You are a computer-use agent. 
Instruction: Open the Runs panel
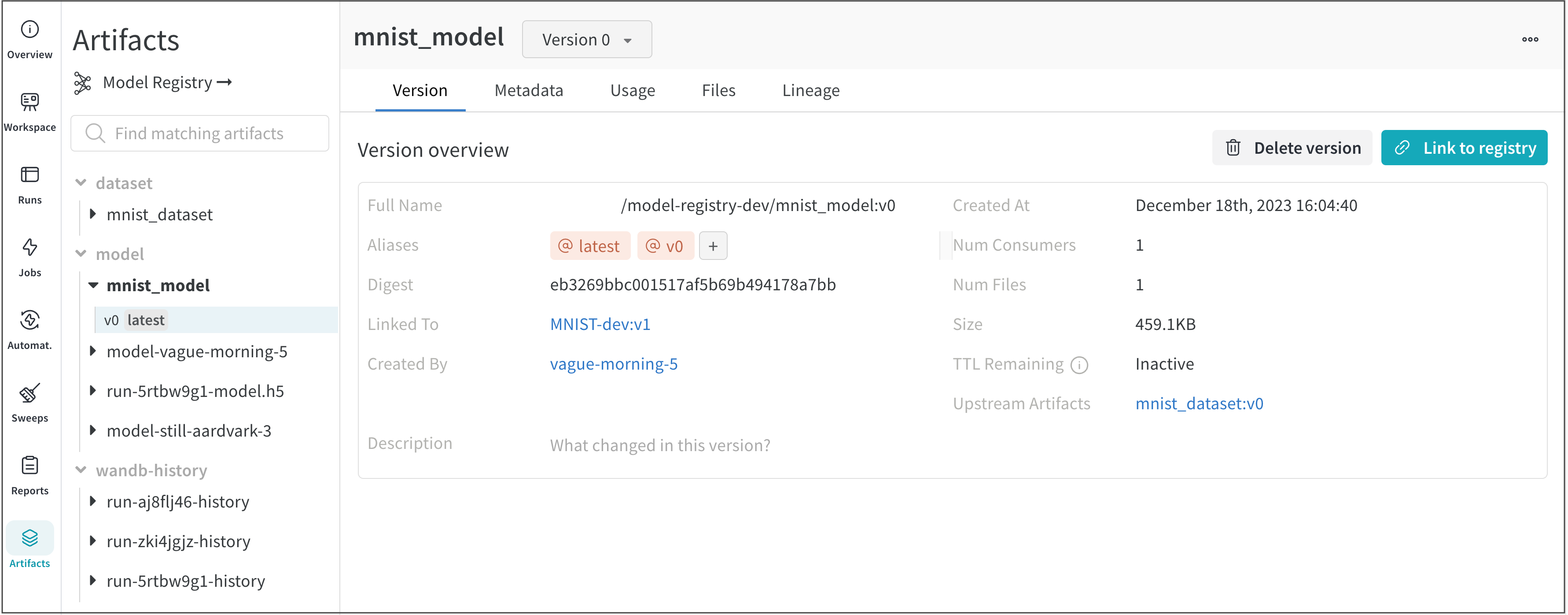click(x=29, y=183)
